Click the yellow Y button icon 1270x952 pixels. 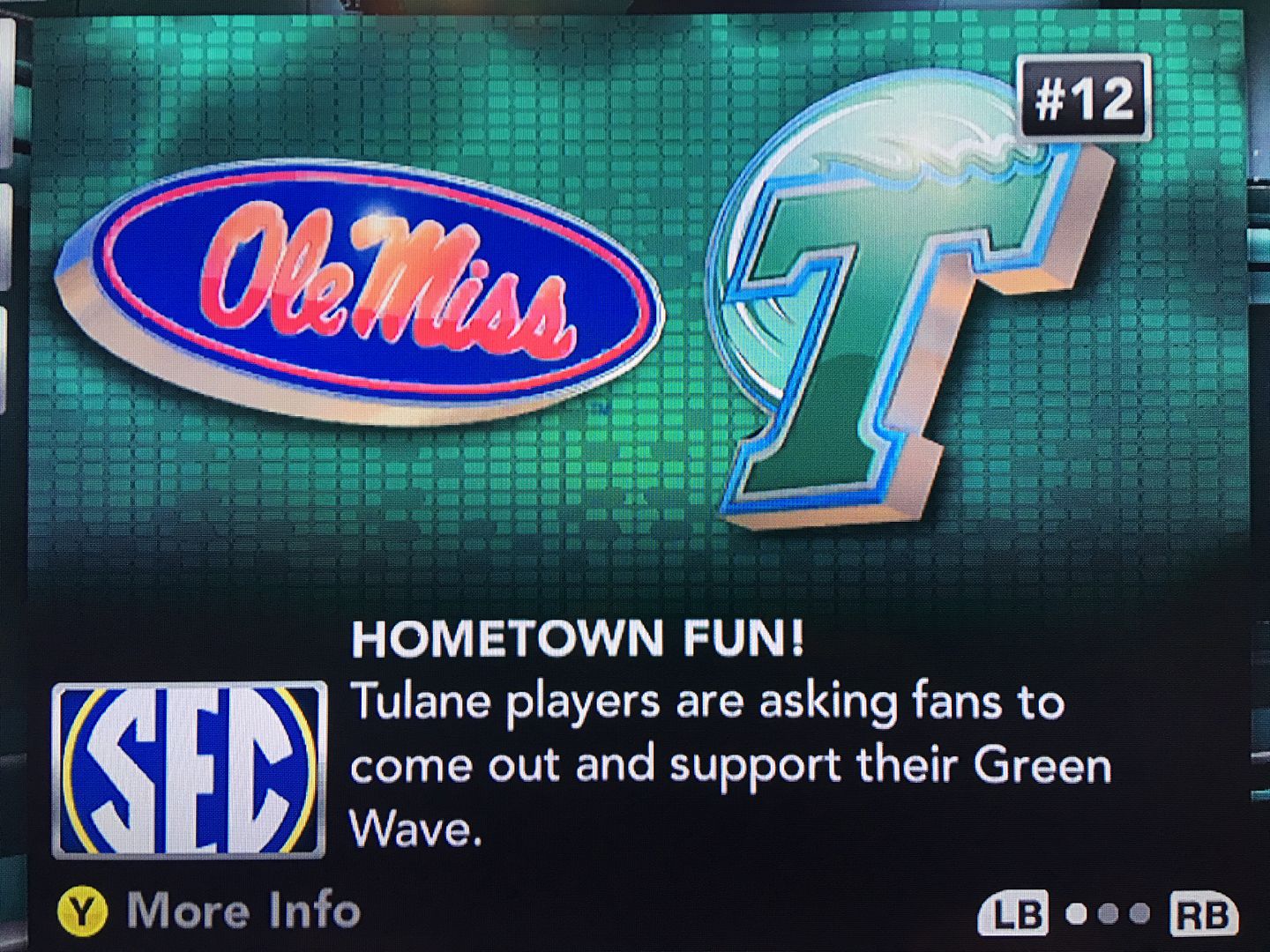pyautogui.click(x=83, y=912)
